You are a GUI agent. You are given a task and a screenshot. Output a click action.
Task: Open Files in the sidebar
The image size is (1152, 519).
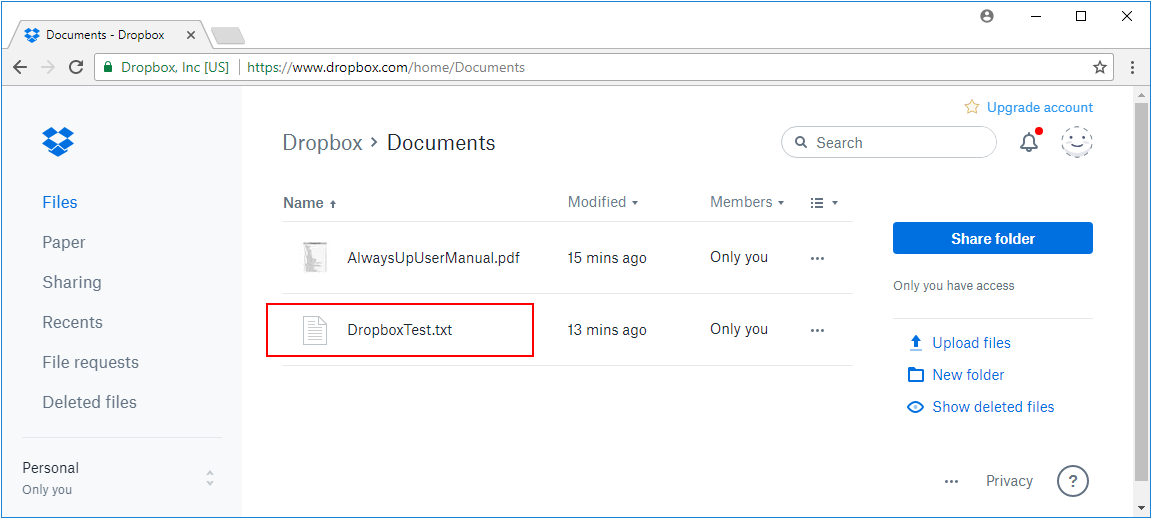(60, 202)
